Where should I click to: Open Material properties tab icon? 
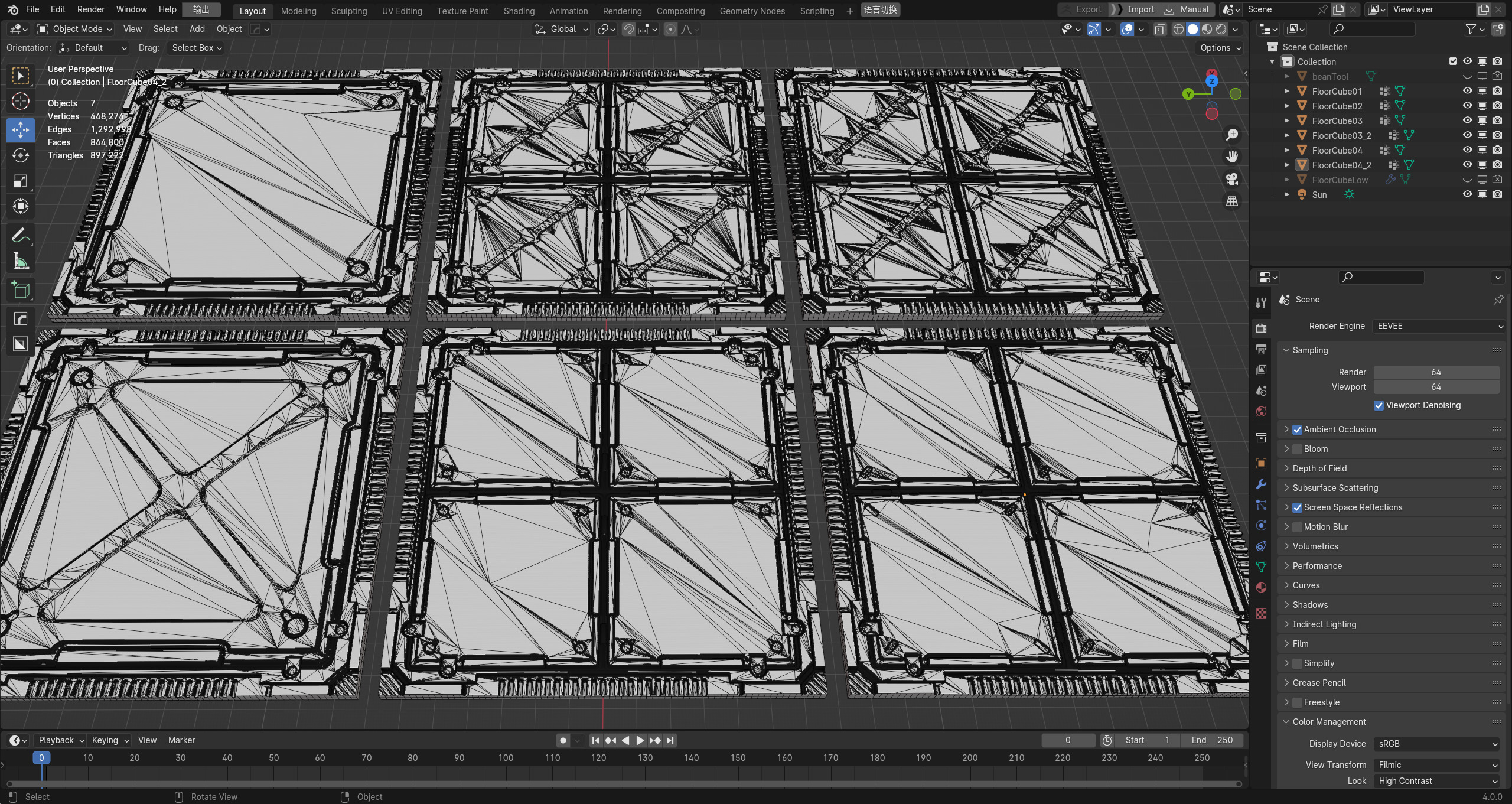(x=1262, y=587)
